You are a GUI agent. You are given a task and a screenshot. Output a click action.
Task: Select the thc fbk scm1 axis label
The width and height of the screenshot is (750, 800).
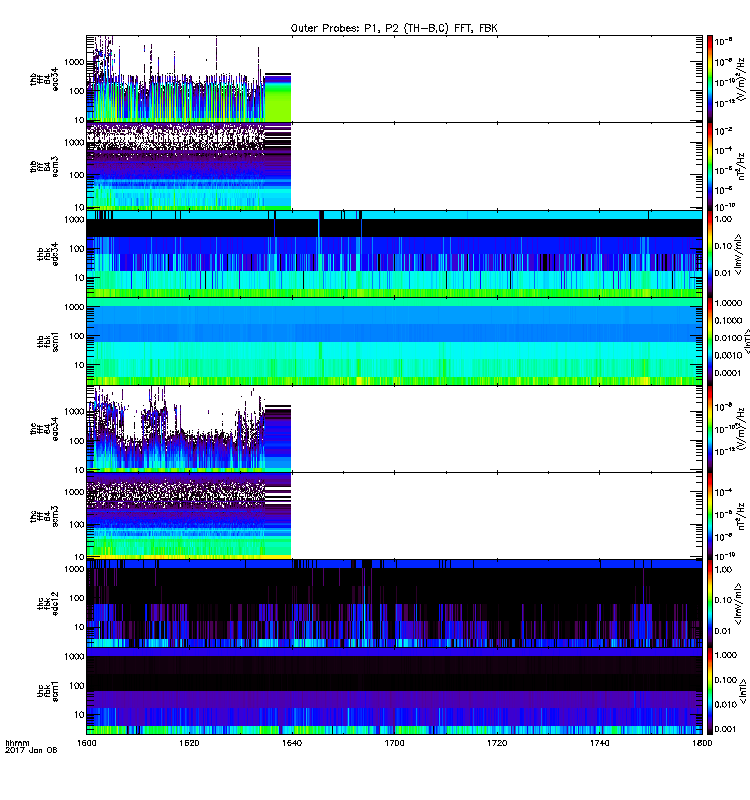tap(48, 691)
